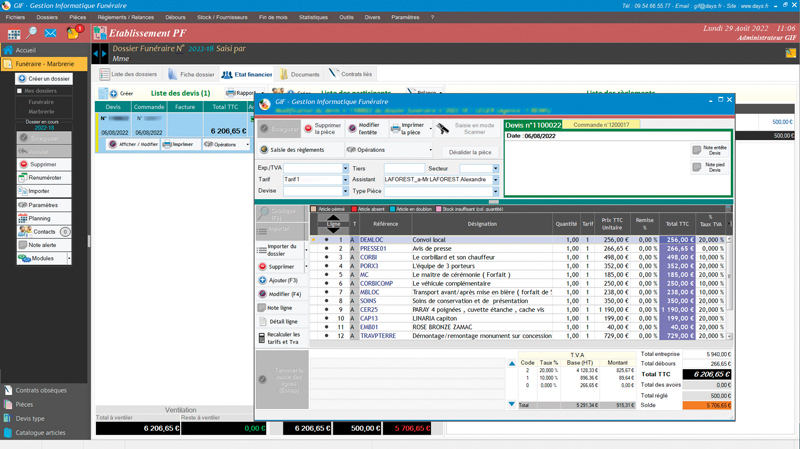Click Créer un dossier button

point(44,79)
